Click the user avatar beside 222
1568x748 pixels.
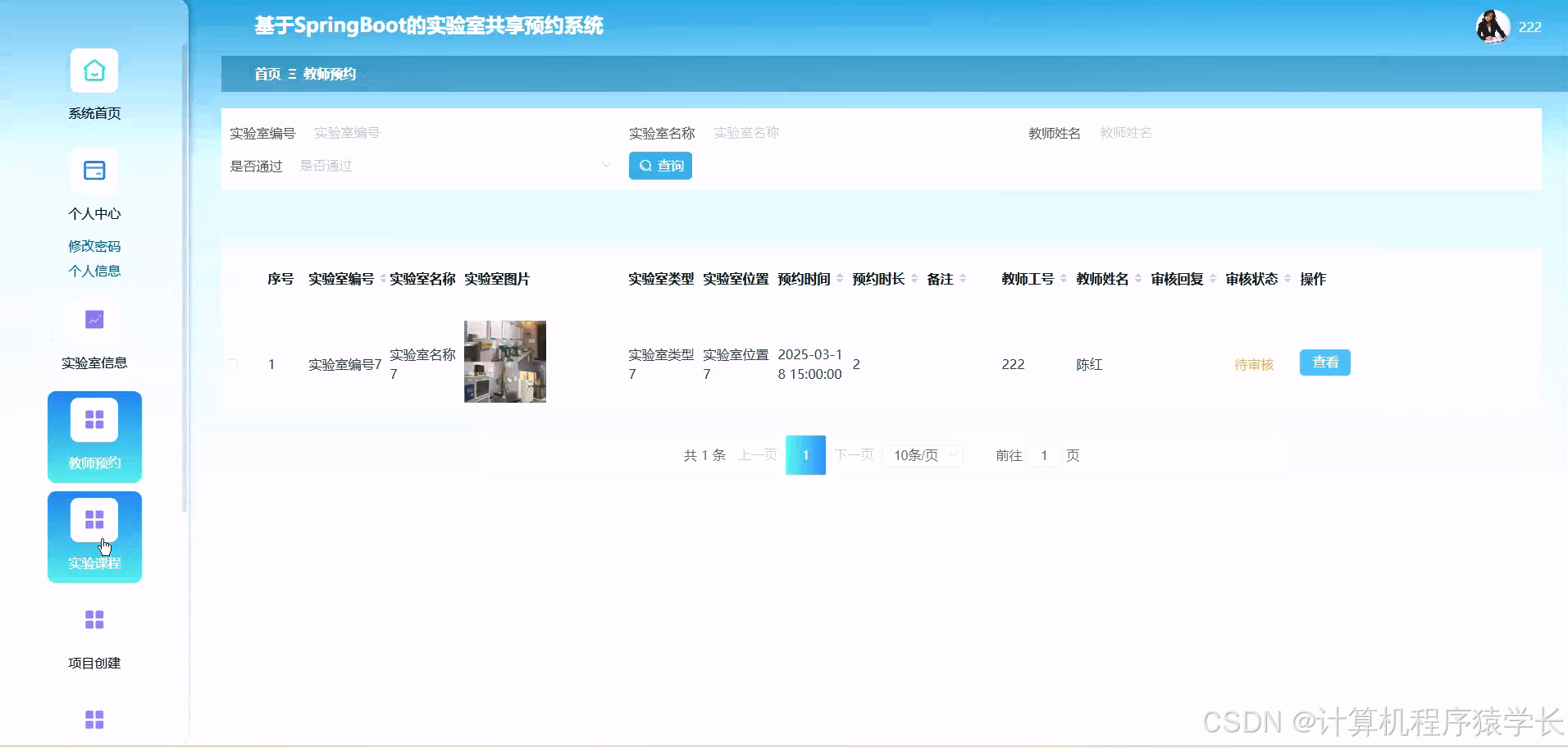point(1491,26)
